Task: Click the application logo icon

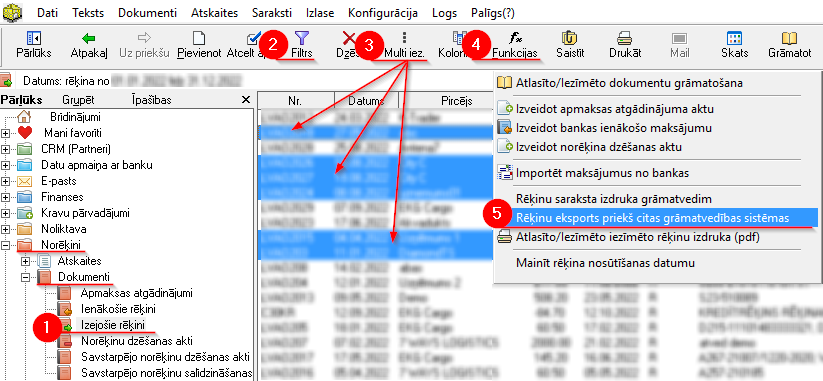Action: tap(12, 12)
